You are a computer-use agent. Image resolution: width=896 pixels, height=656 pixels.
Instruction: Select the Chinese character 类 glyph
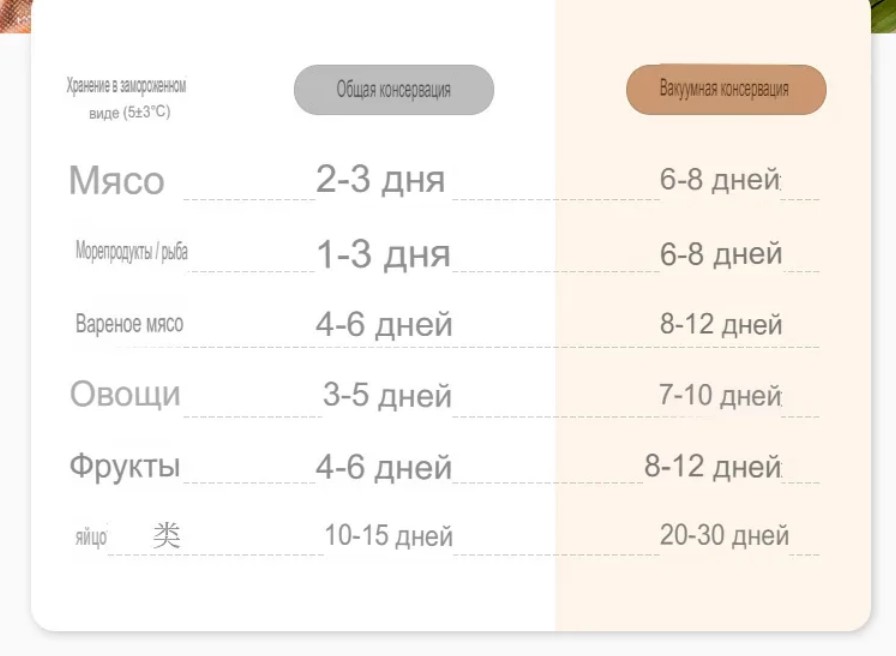(167, 535)
